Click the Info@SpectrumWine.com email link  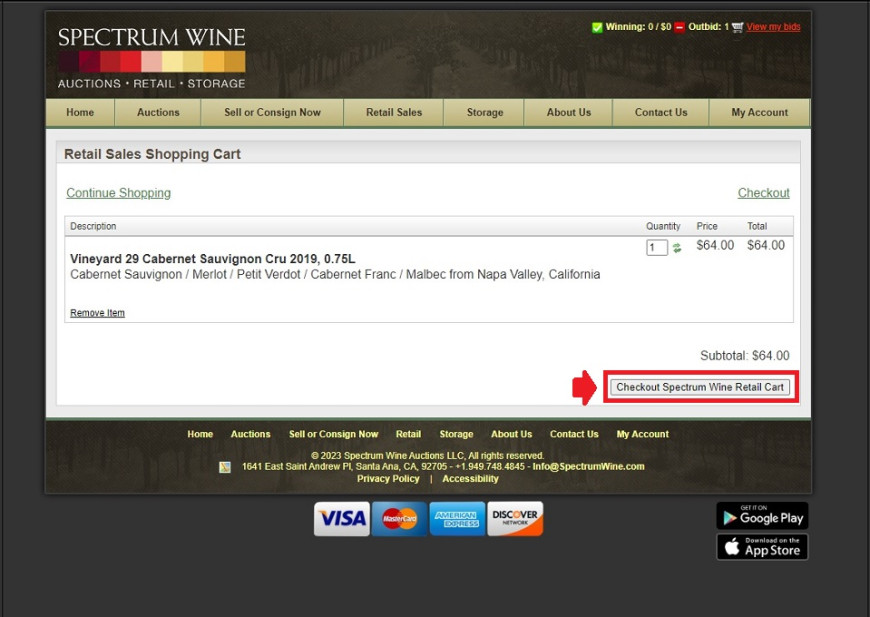[x=589, y=467]
